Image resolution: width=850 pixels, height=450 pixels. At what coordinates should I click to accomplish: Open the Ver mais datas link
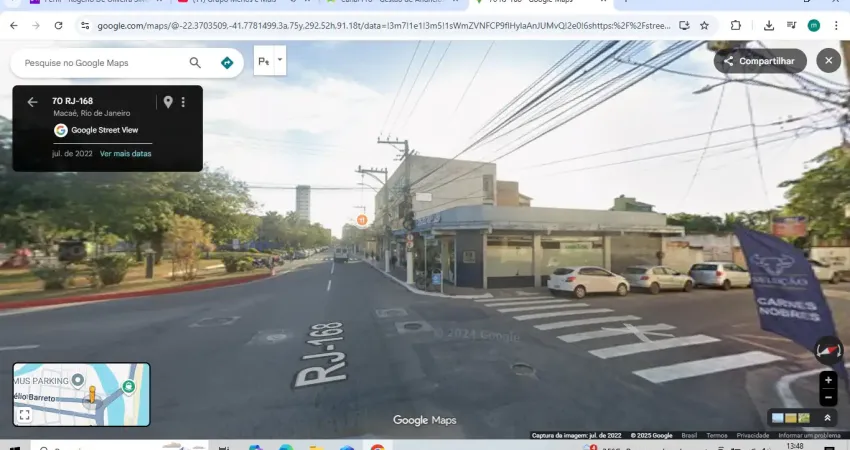click(126, 154)
